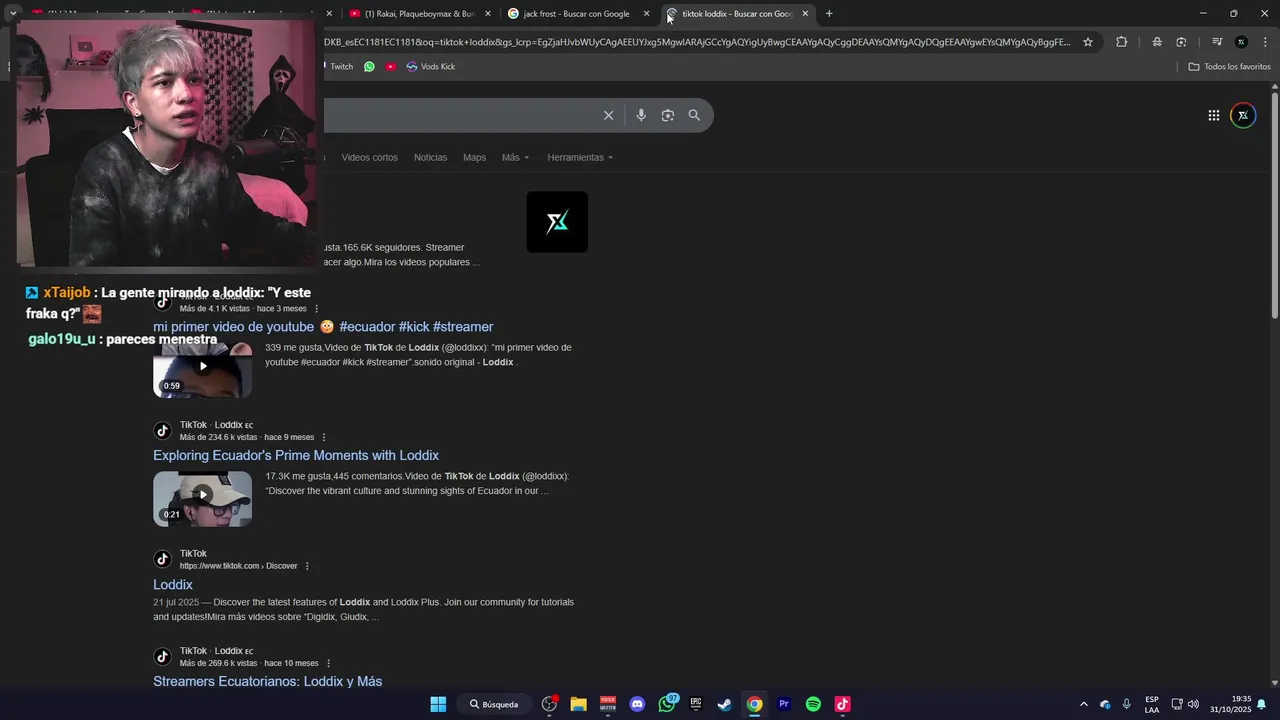
Task: Open the YouTube bookmark icon
Action: click(391, 66)
